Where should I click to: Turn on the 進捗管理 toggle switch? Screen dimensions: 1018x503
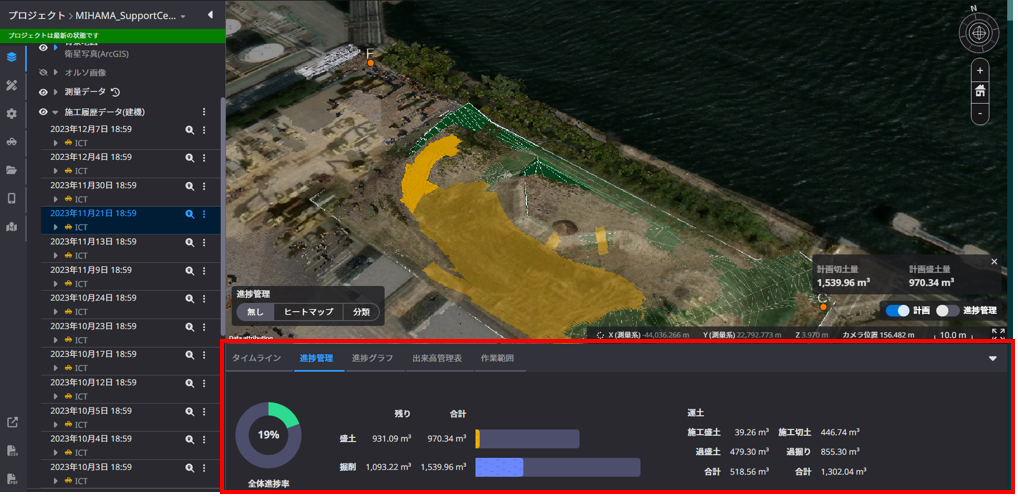coord(947,310)
